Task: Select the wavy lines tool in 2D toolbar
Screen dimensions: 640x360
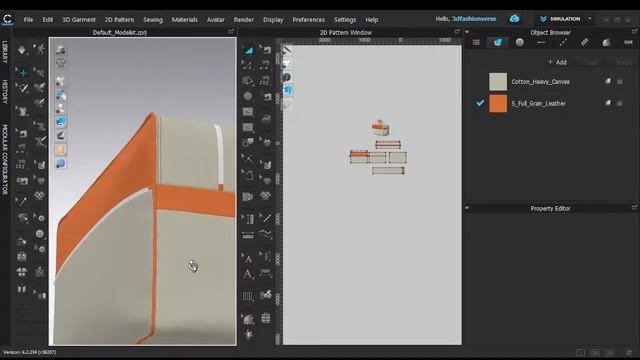Action: click(266, 234)
